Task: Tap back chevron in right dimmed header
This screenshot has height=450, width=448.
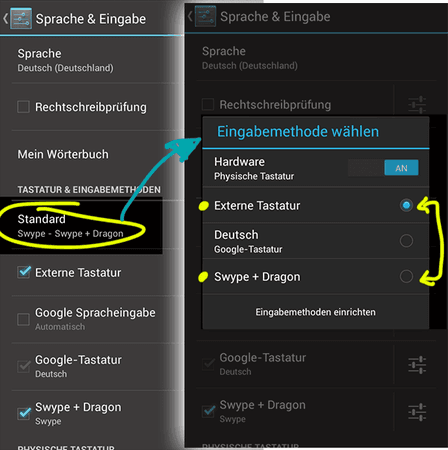Action: 190,16
